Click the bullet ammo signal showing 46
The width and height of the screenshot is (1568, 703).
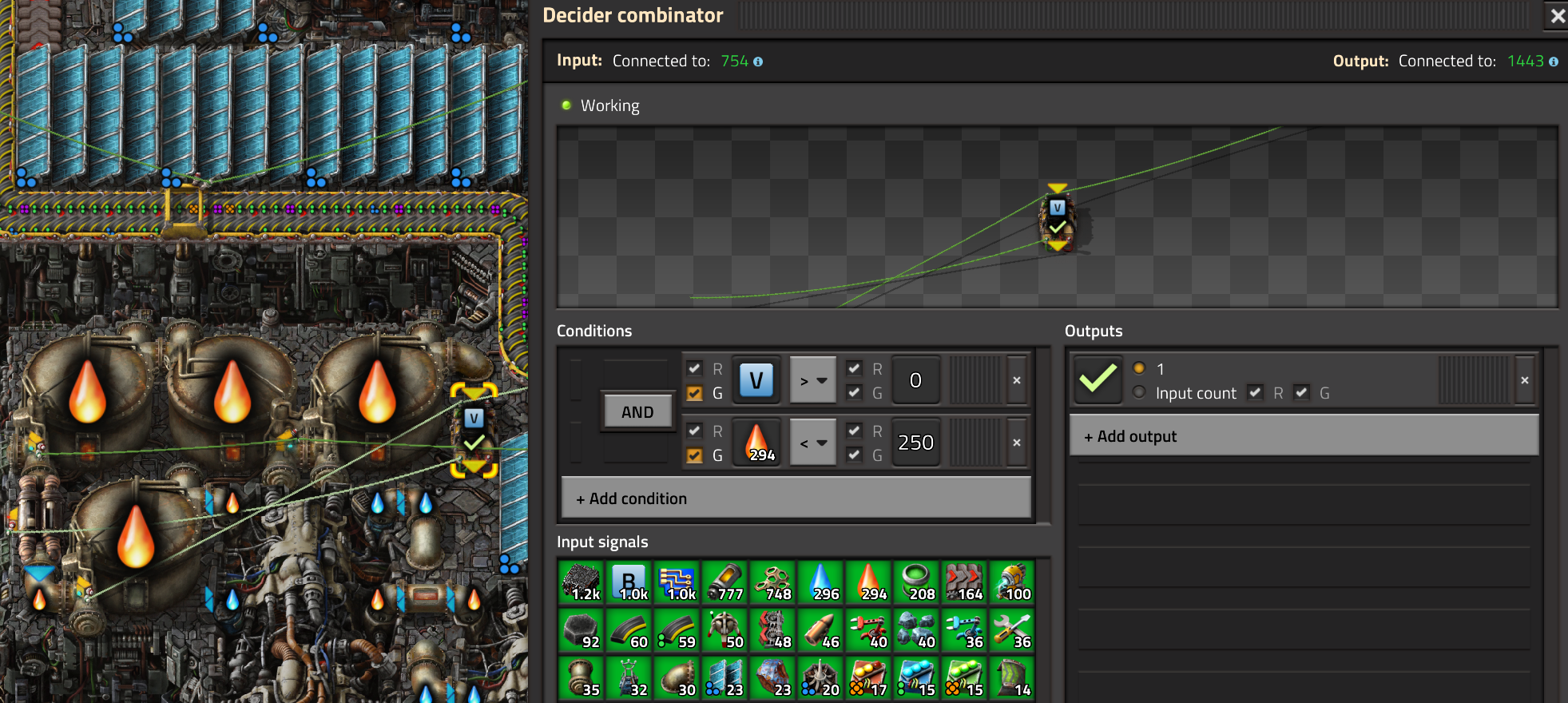click(x=821, y=630)
